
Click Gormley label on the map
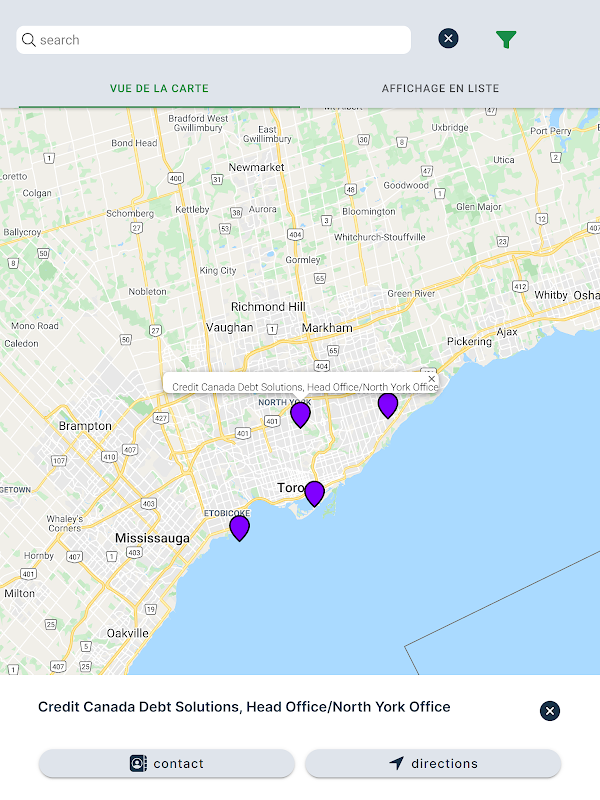303,260
